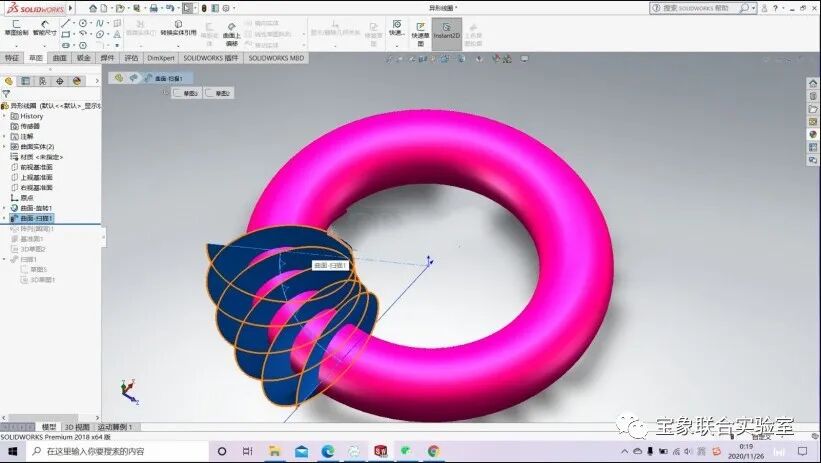Click the Print icon in top toolbar
The height and width of the screenshot is (463, 821).
pyautogui.click(x=154, y=8)
